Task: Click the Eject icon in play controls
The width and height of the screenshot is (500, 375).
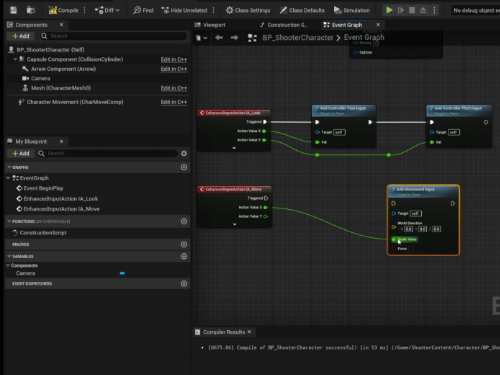Action: click(423, 10)
